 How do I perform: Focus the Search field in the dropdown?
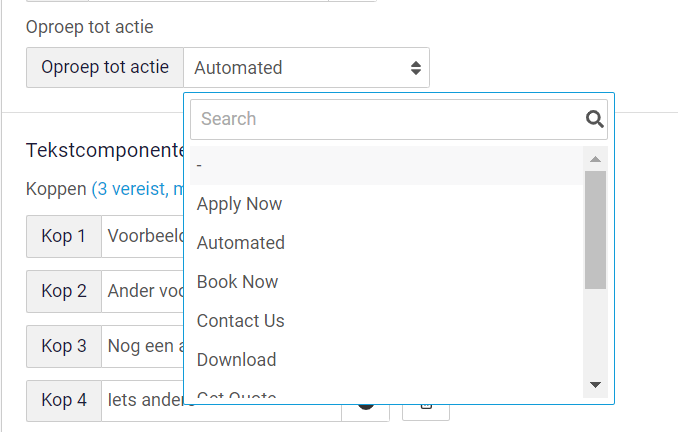pyautogui.click(x=399, y=119)
